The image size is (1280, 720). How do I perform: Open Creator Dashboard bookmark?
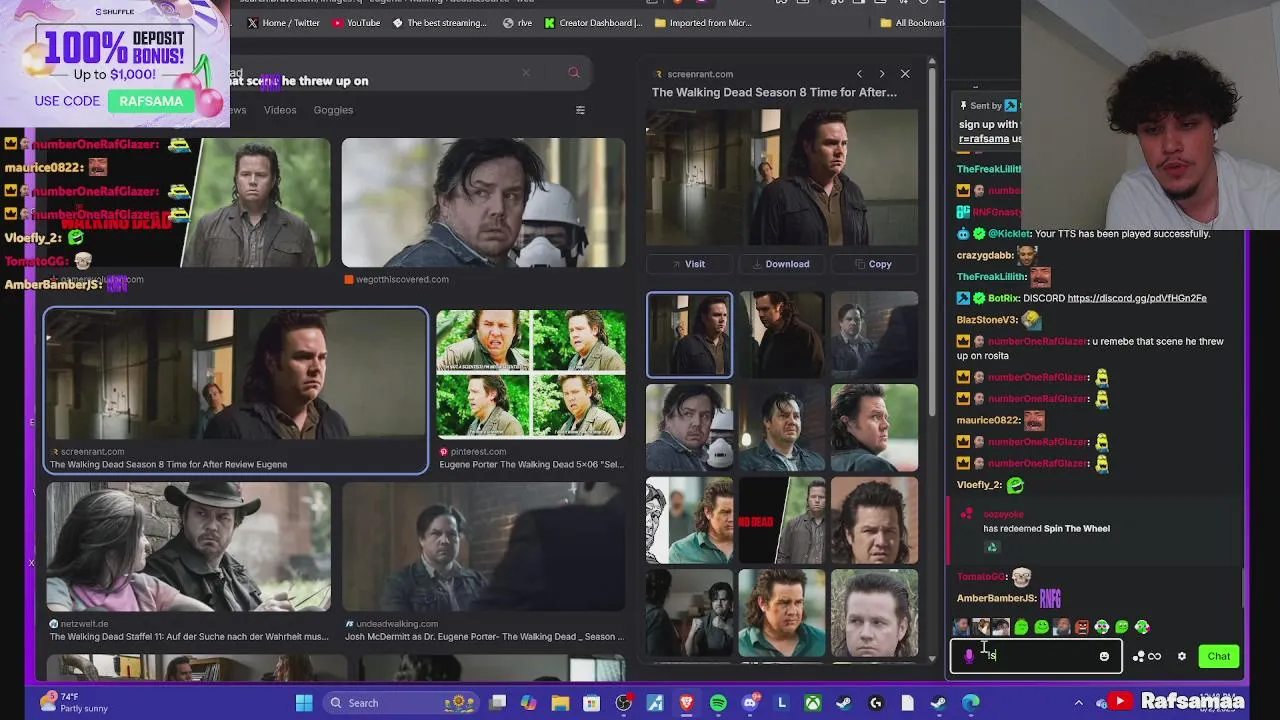point(593,23)
